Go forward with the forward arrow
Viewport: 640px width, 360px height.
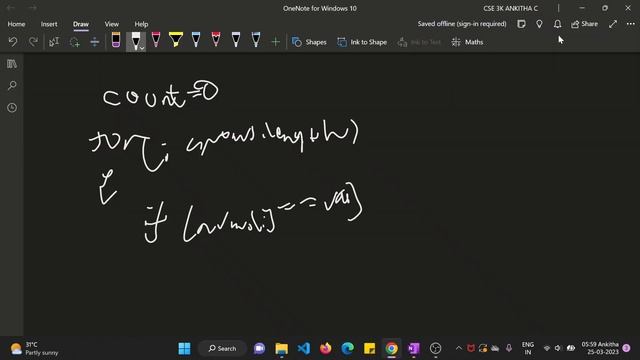(33, 8)
